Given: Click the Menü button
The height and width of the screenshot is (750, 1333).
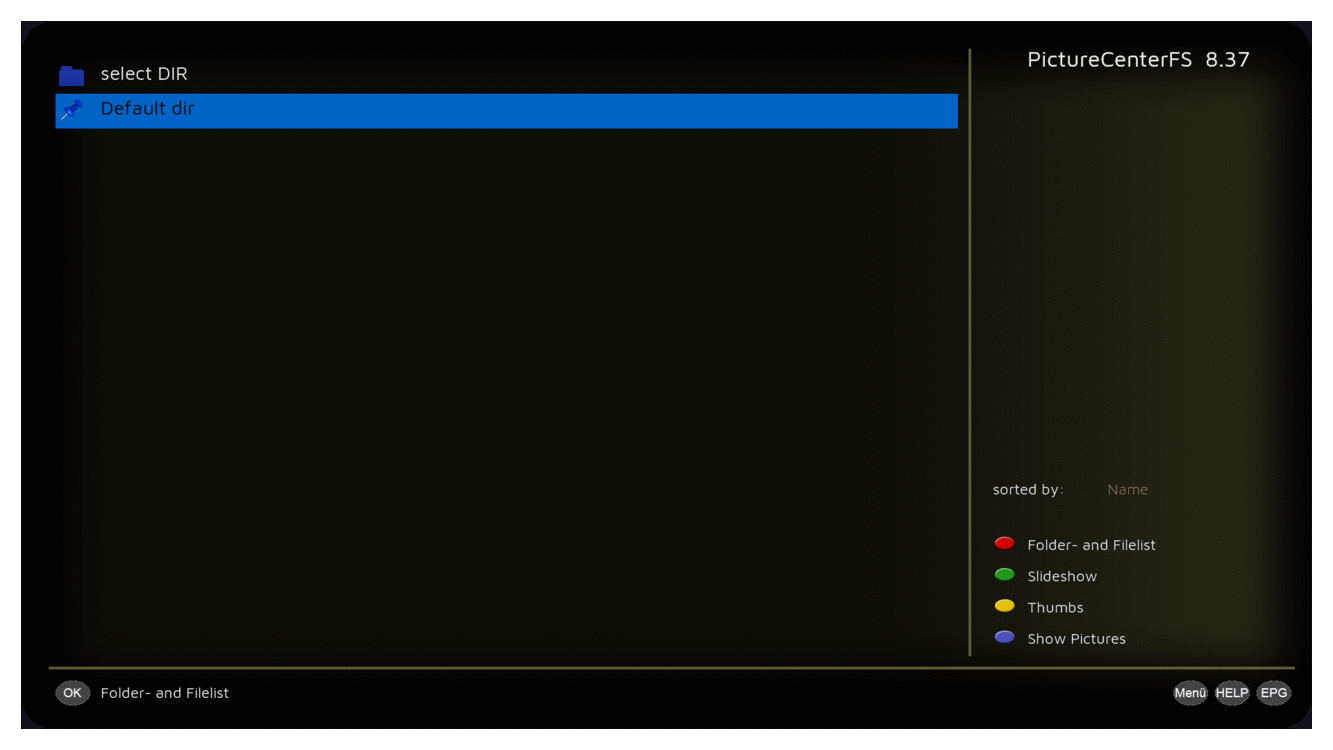Looking at the screenshot, I should [x=1190, y=693].
